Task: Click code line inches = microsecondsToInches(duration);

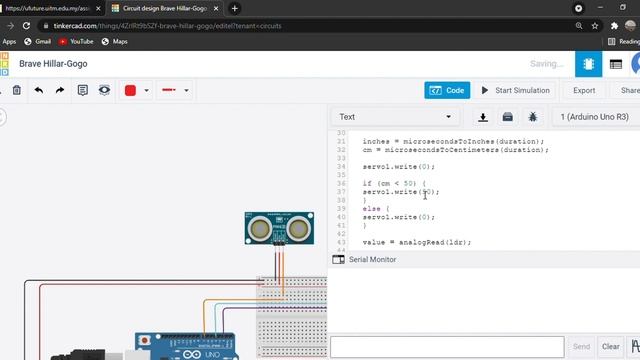Action: point(453,141)
